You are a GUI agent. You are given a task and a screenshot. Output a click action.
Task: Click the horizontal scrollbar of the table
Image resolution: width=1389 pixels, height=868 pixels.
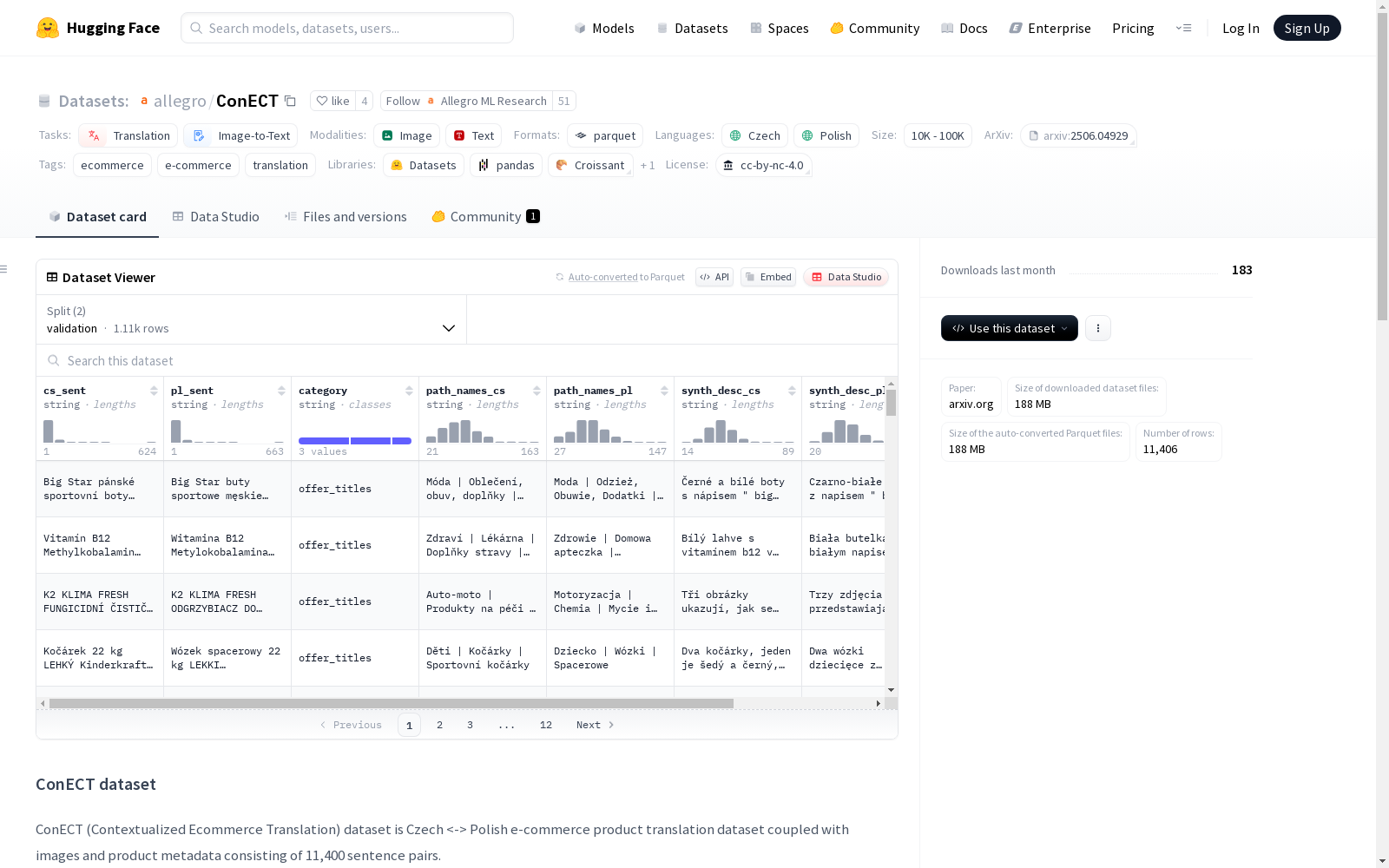click(392, 703)
